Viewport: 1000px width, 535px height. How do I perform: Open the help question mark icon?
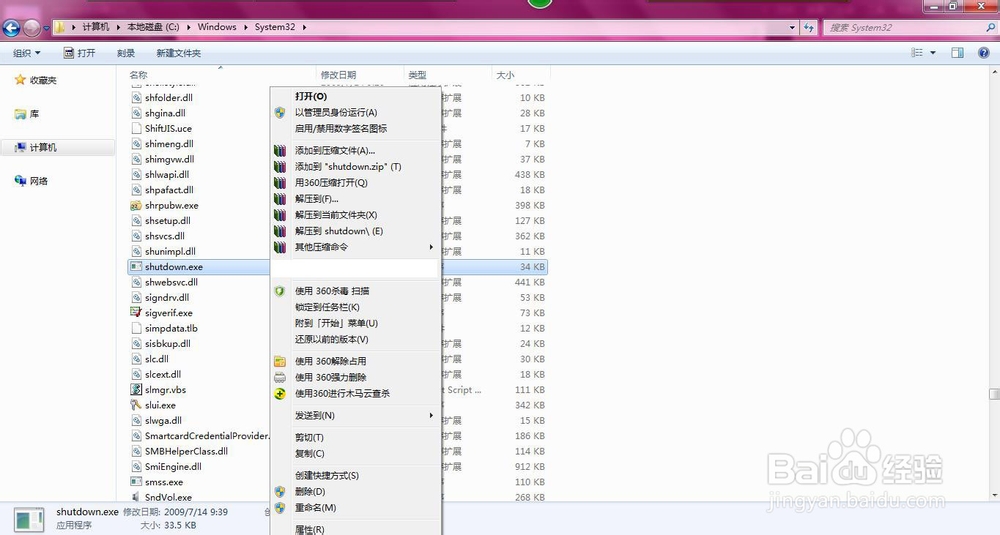point(983,53)
